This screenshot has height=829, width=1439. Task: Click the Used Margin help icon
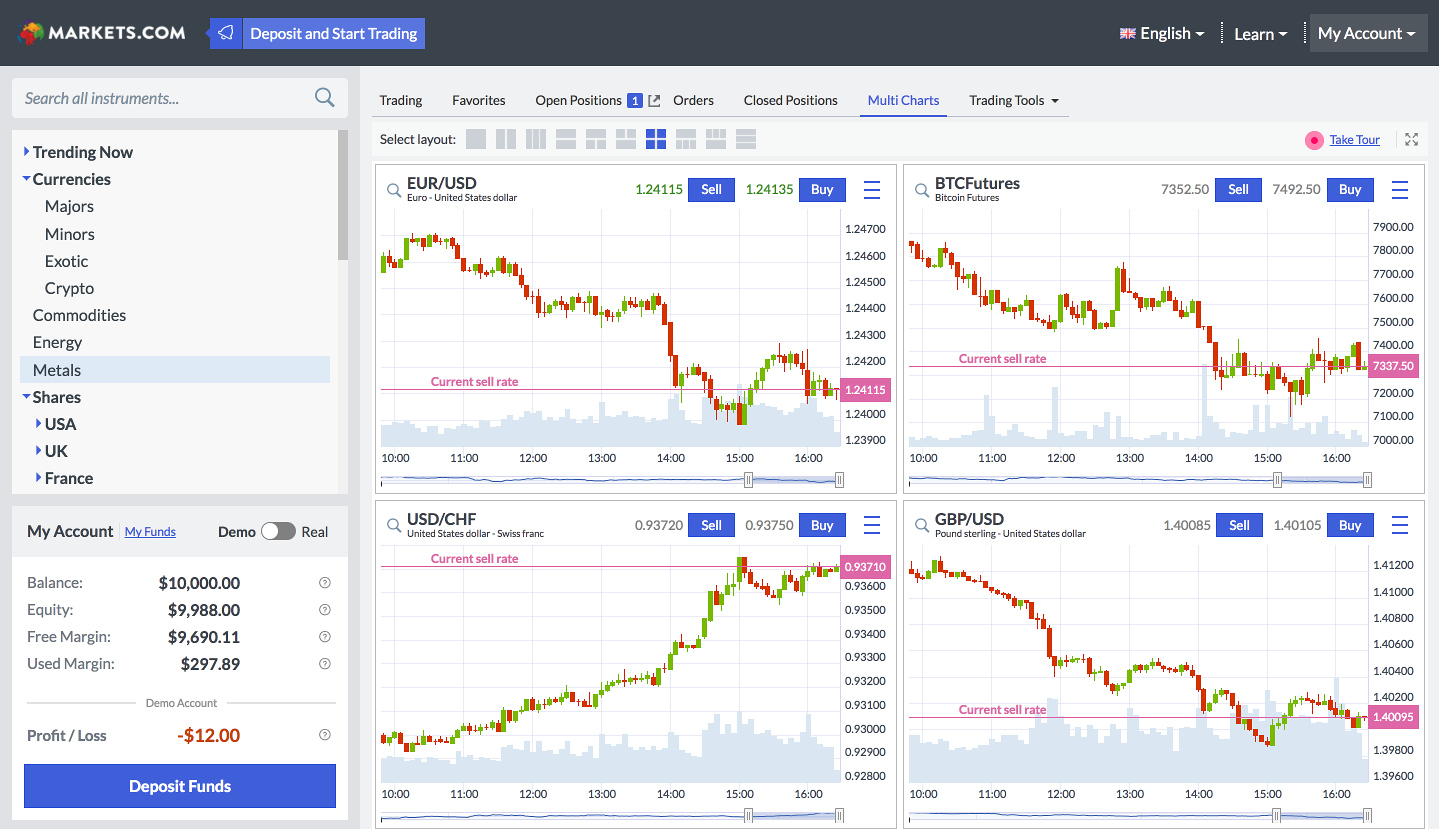point(324,664)
